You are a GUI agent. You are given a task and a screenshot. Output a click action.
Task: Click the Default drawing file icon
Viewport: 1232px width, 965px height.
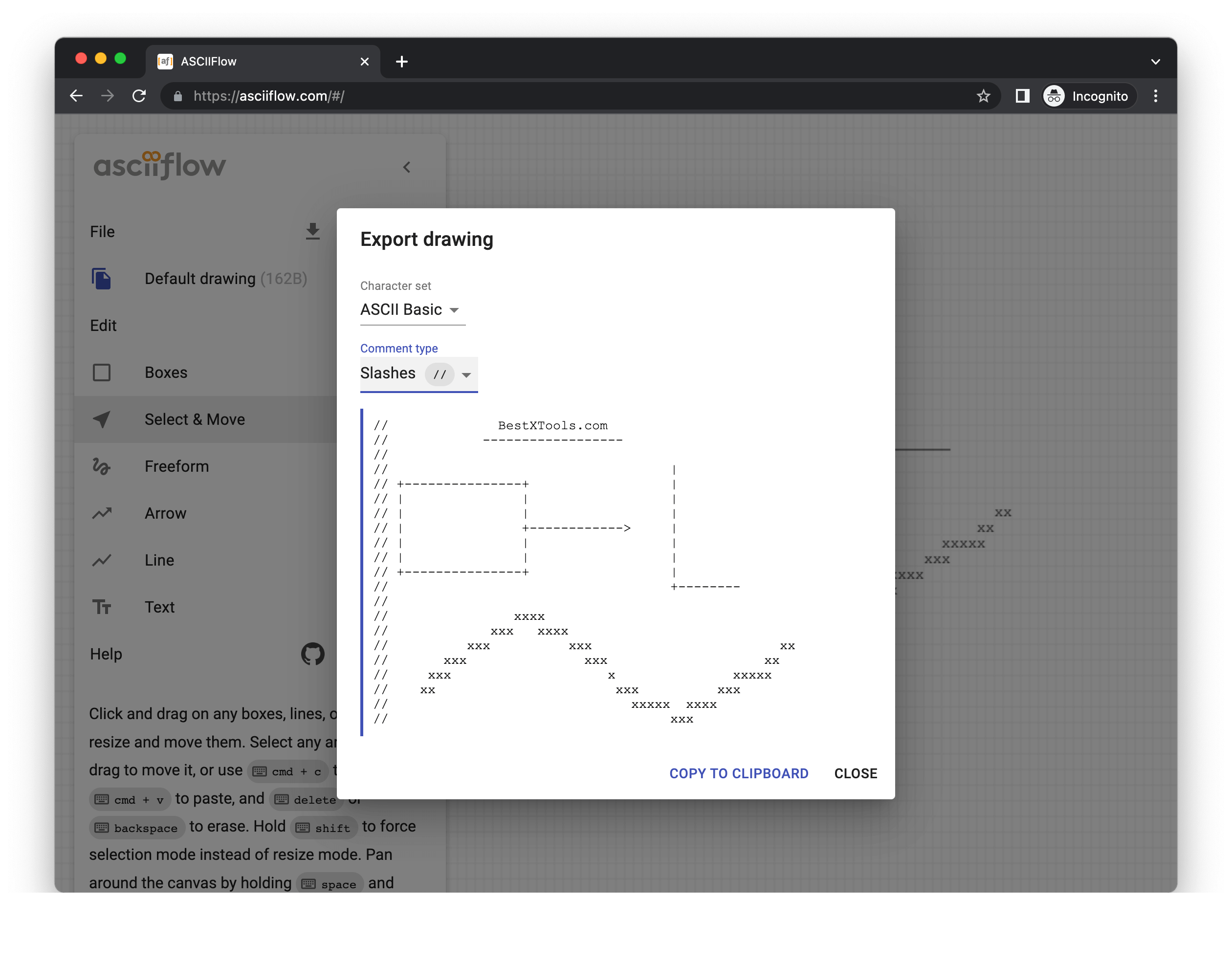click(102, 279)
